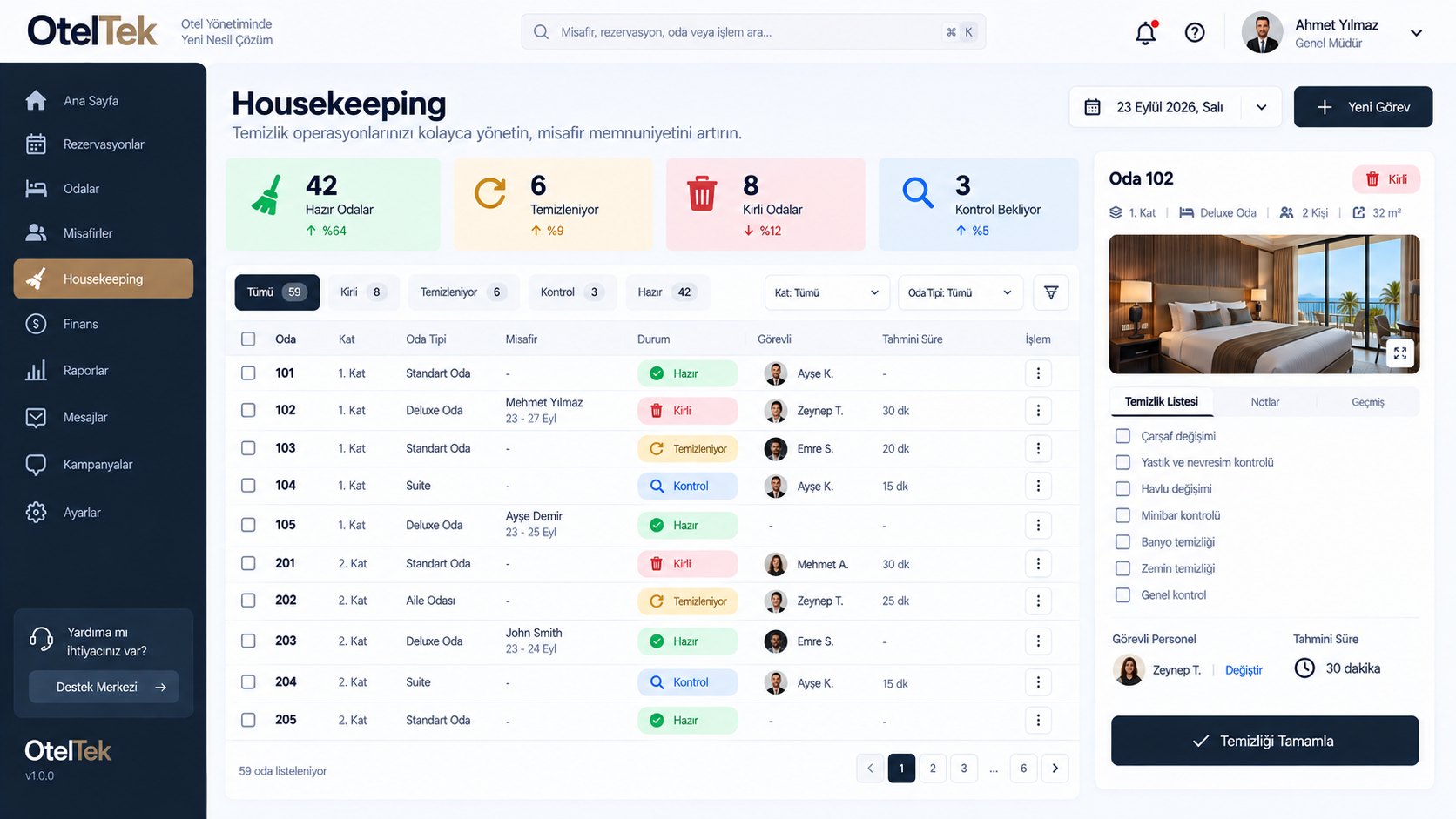Open Kampanyalar speech bubble icon
1456x819 pixels.
[x=36, y=465]
